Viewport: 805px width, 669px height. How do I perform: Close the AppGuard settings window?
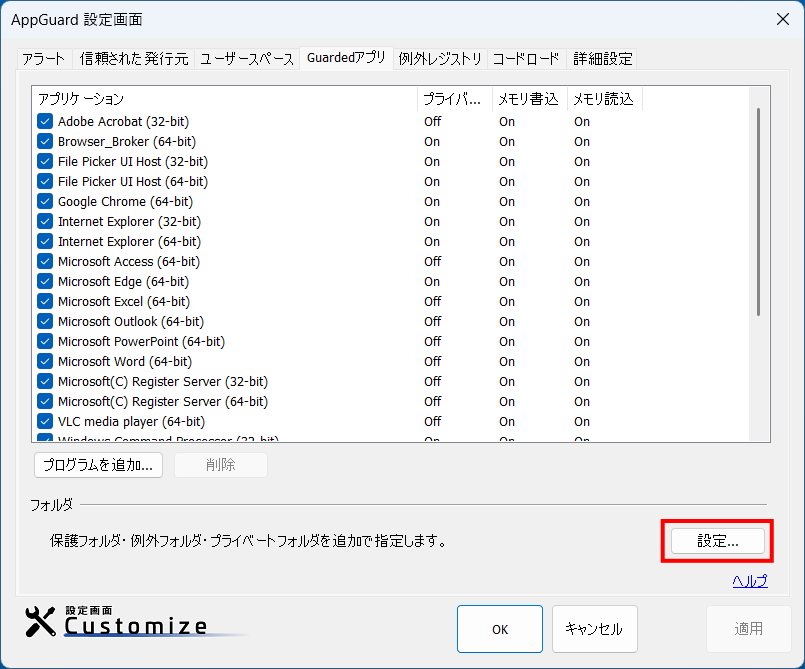(782, 19)
